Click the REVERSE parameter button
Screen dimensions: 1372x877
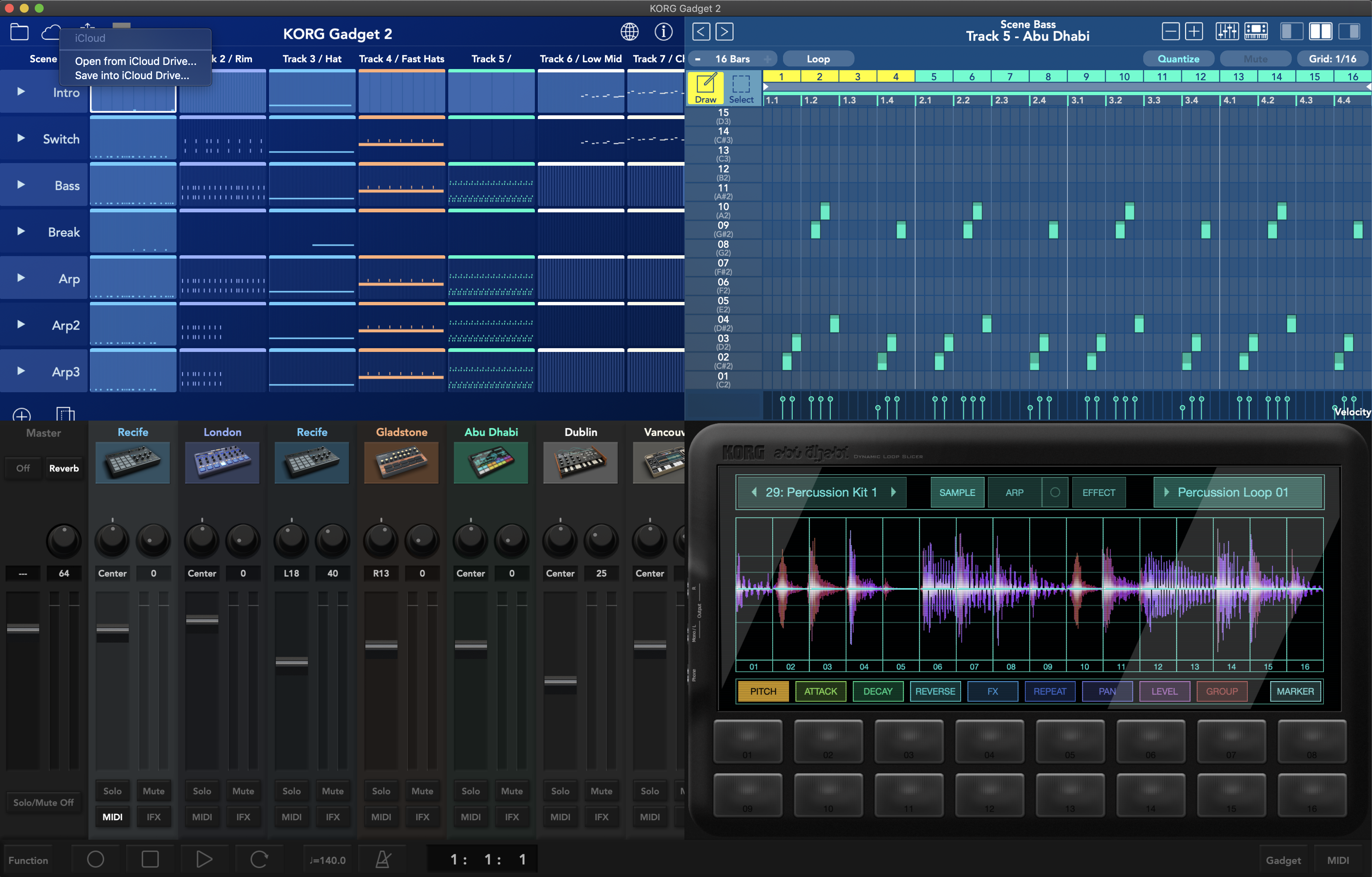coord(935,691)
